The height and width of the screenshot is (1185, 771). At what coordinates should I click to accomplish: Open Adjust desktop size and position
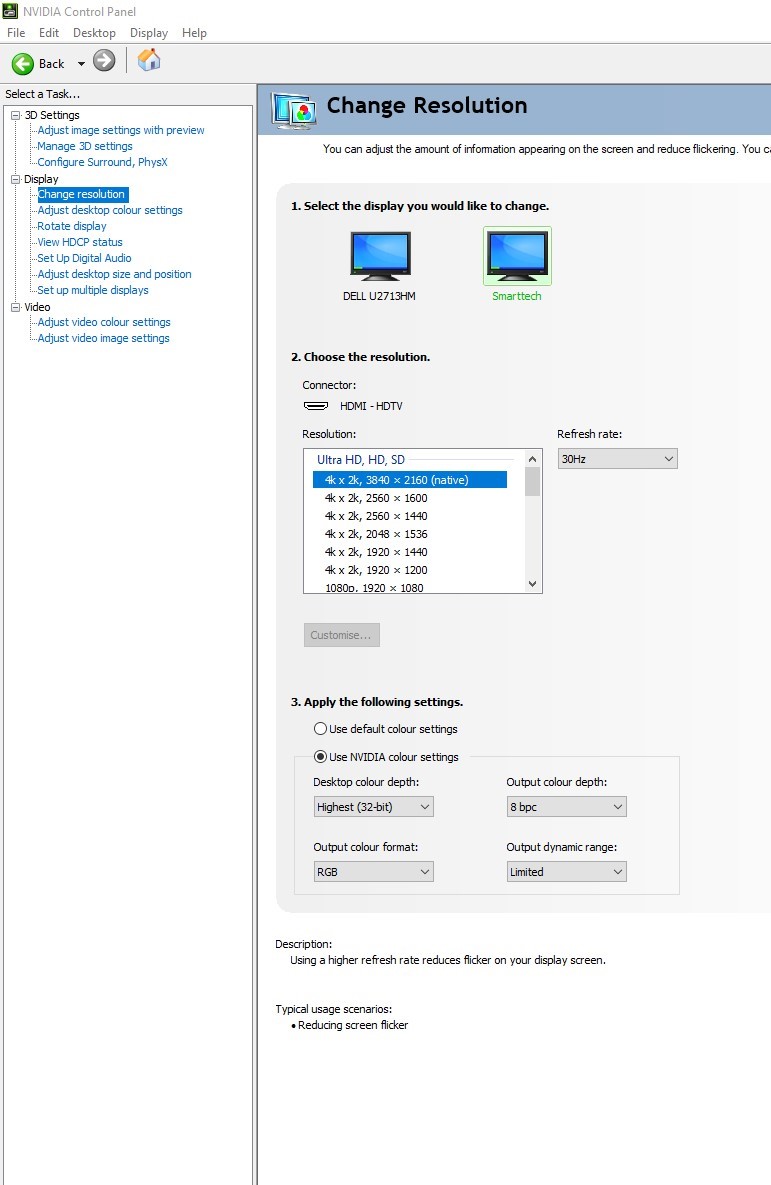114,274
